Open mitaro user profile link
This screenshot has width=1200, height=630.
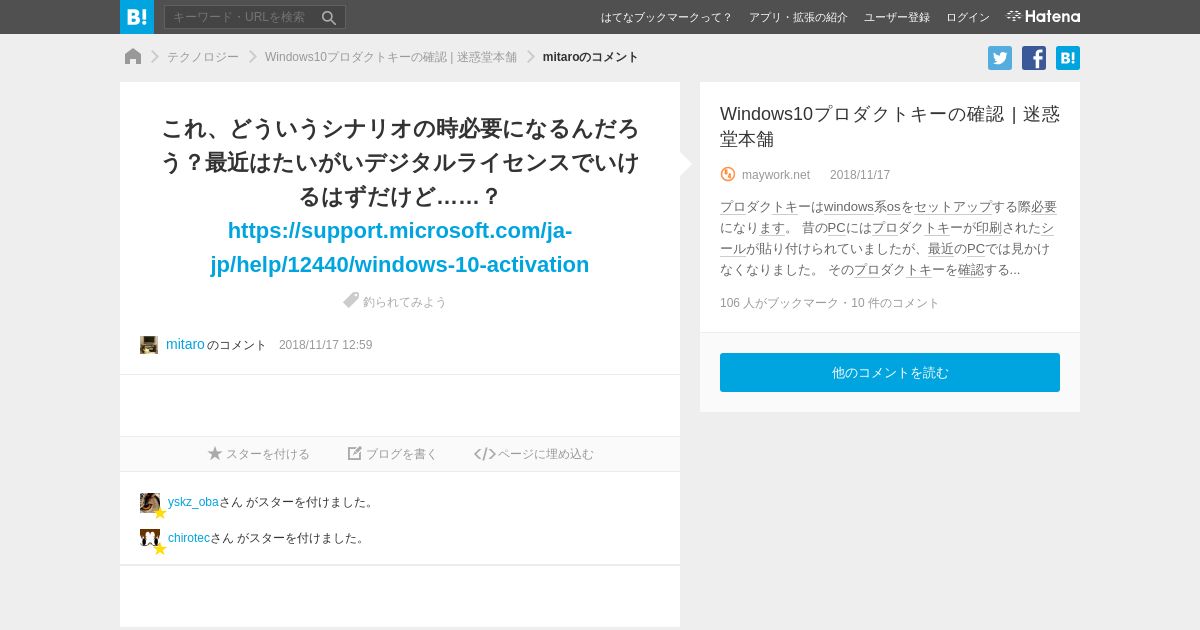pyautogui.click(x=185, y=344)
